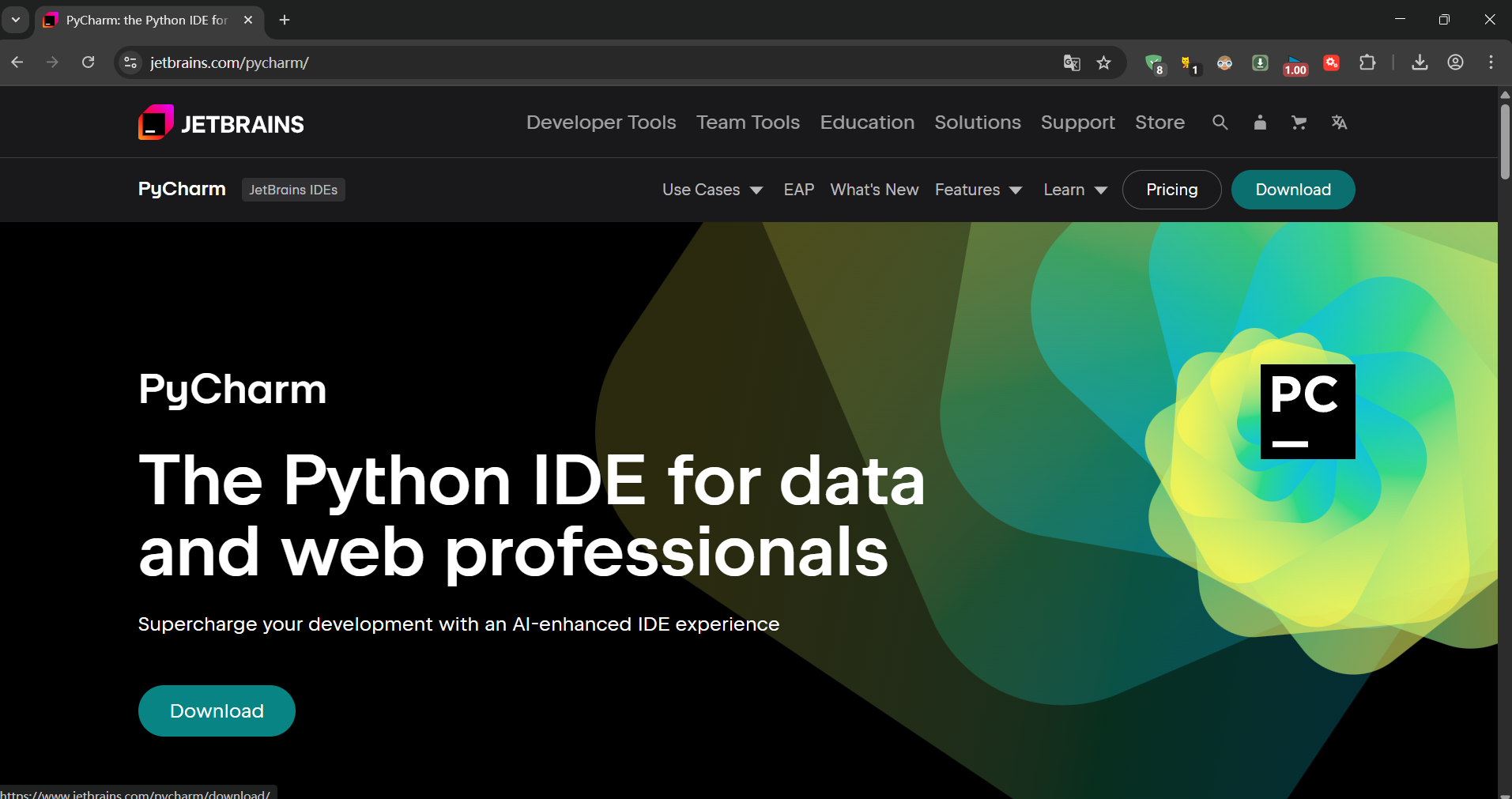This screenshot has height=799, width=1512.
Task: Open the Chrome three-dot menu
Action: click(x=1491, y=63)
